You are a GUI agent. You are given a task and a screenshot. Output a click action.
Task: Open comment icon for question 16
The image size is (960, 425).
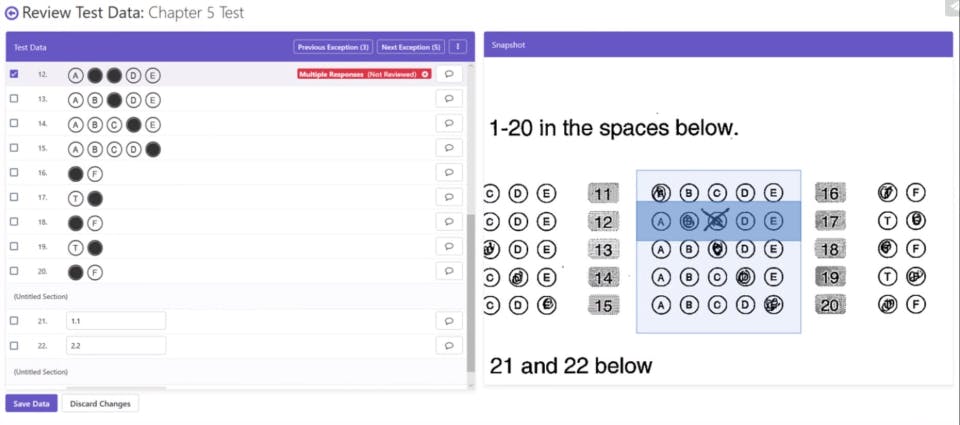[449, 173]
